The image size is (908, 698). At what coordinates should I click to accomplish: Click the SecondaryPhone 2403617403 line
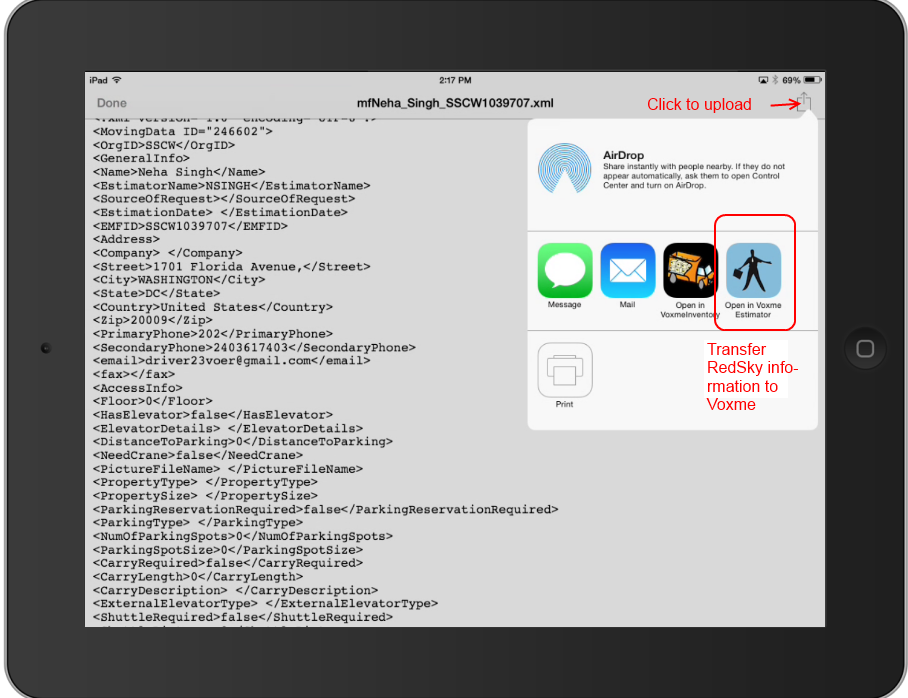point(254,348)
